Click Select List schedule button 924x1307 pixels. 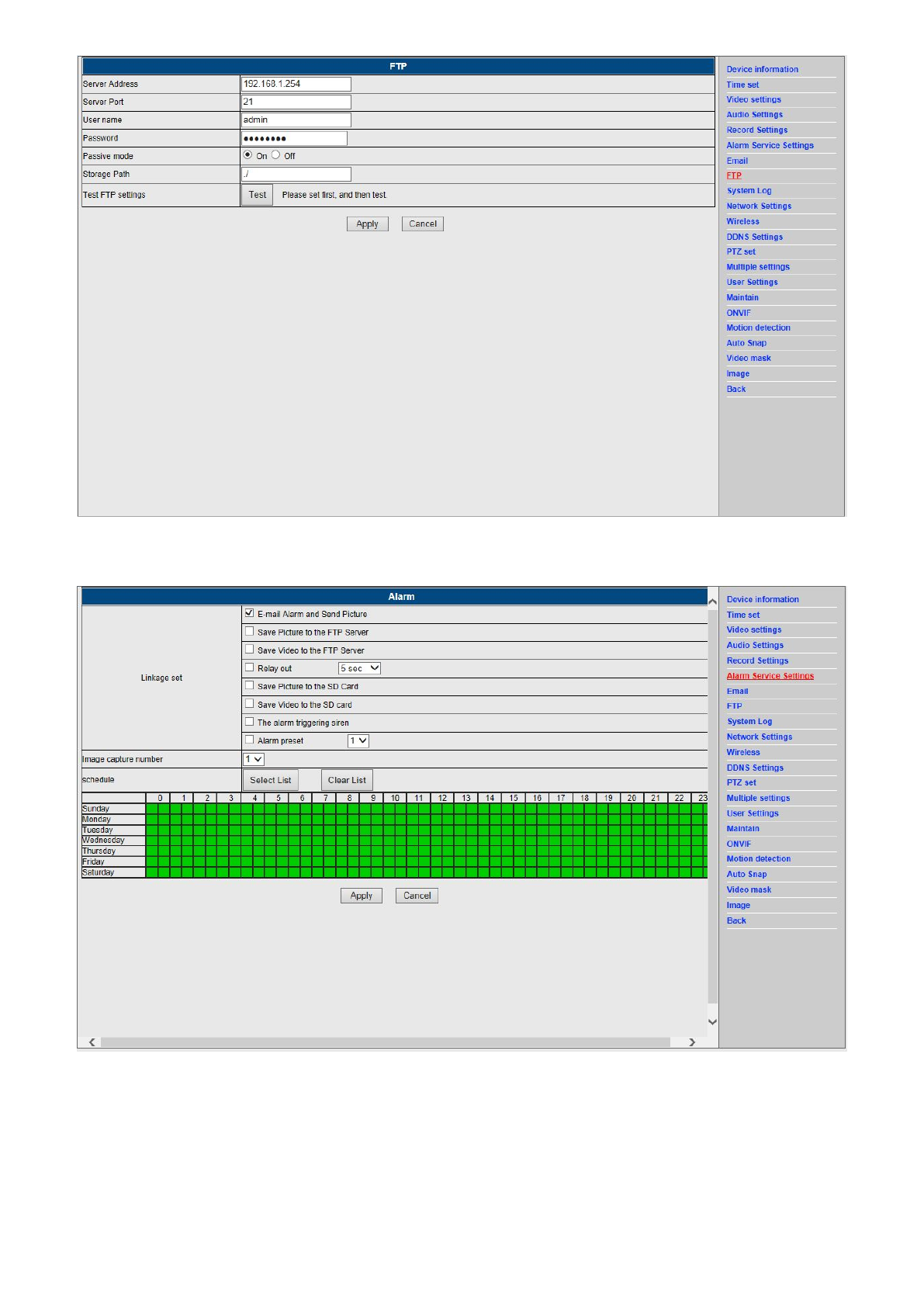click(x=271, y=780)
